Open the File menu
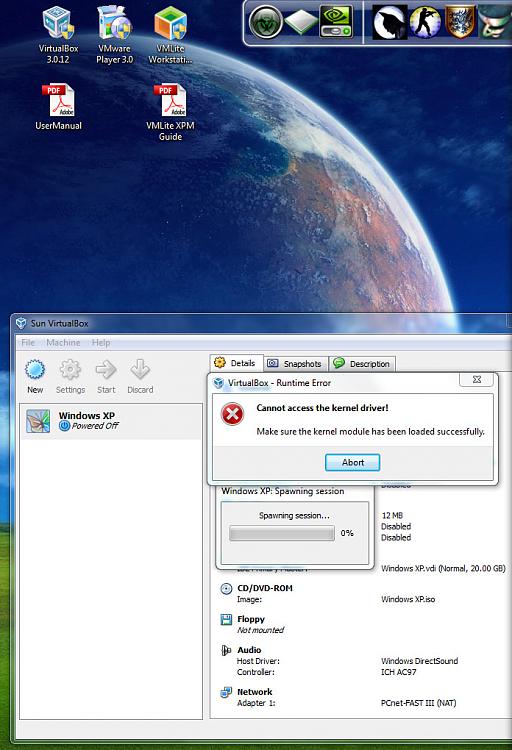This screenshot has width=512, height=750. pyautogui.click(x=28, y=342)
